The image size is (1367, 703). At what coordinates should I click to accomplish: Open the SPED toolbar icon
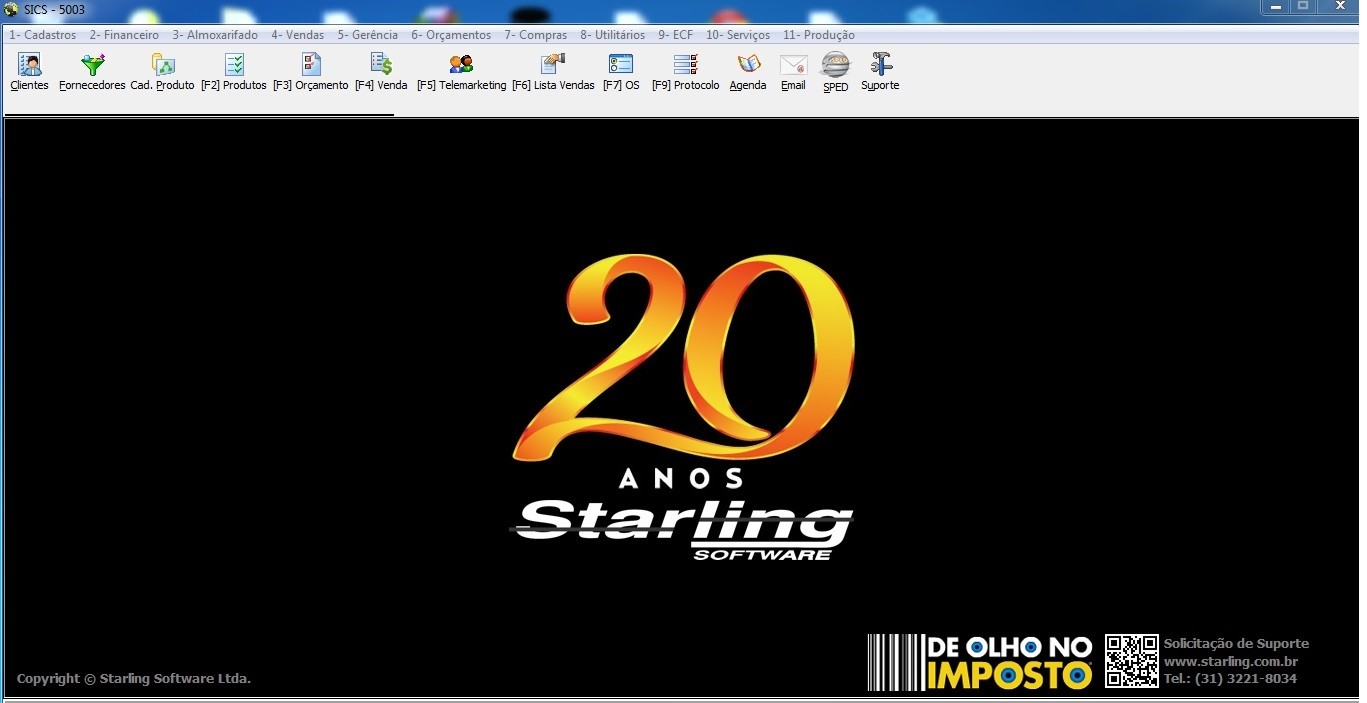[835, 66]
